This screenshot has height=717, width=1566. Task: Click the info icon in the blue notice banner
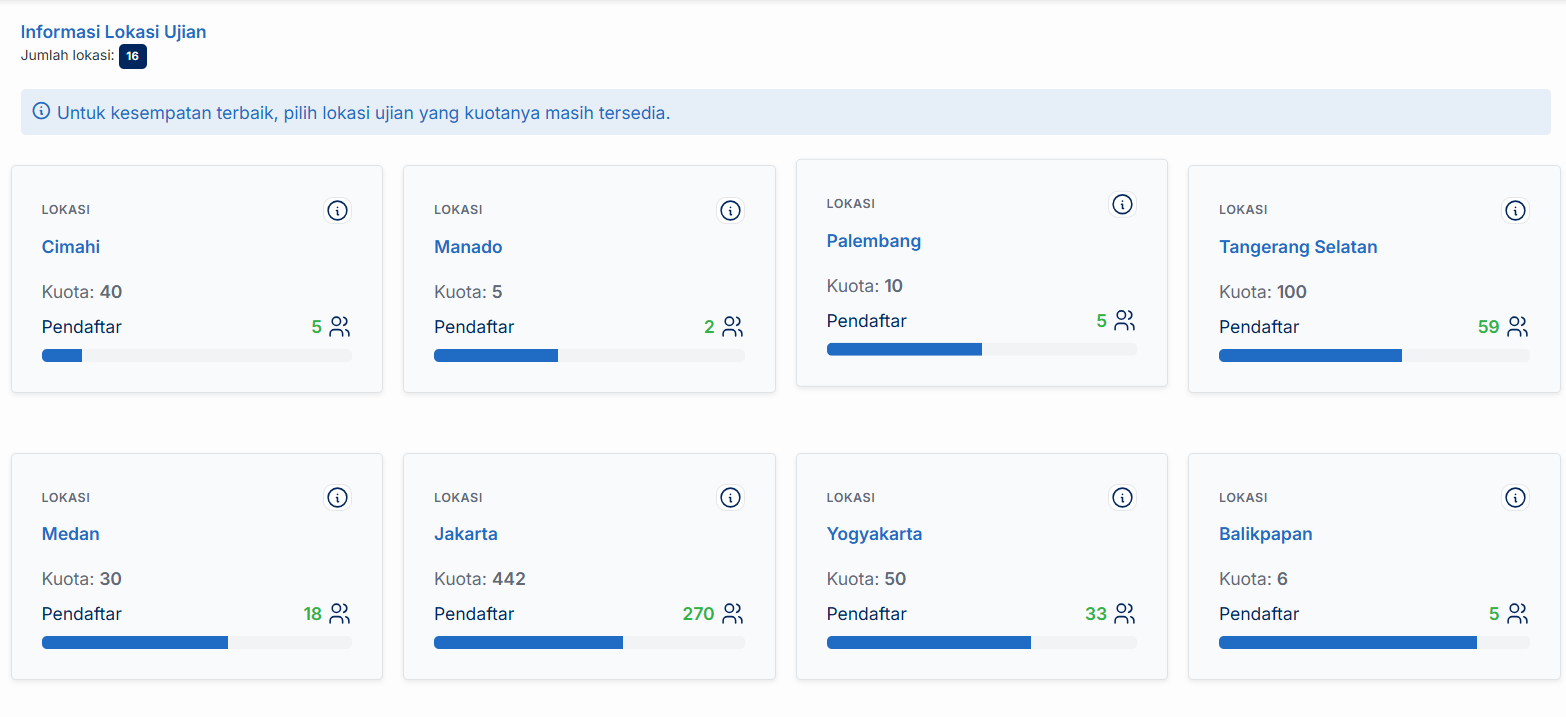(x=41, y=111)
